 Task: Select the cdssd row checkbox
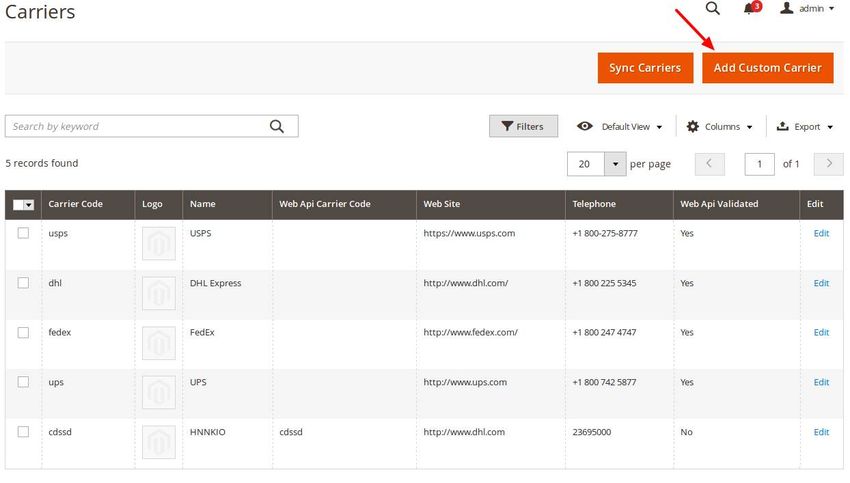(23, 432)
